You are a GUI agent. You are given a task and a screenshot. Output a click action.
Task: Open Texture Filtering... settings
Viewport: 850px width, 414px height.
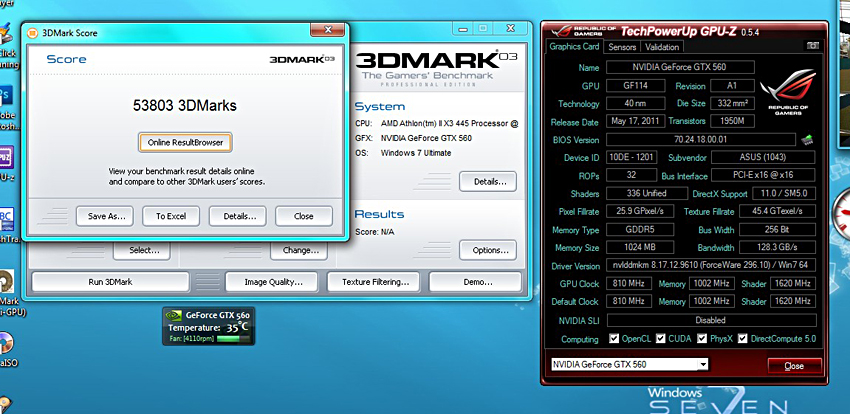point(374,282)
